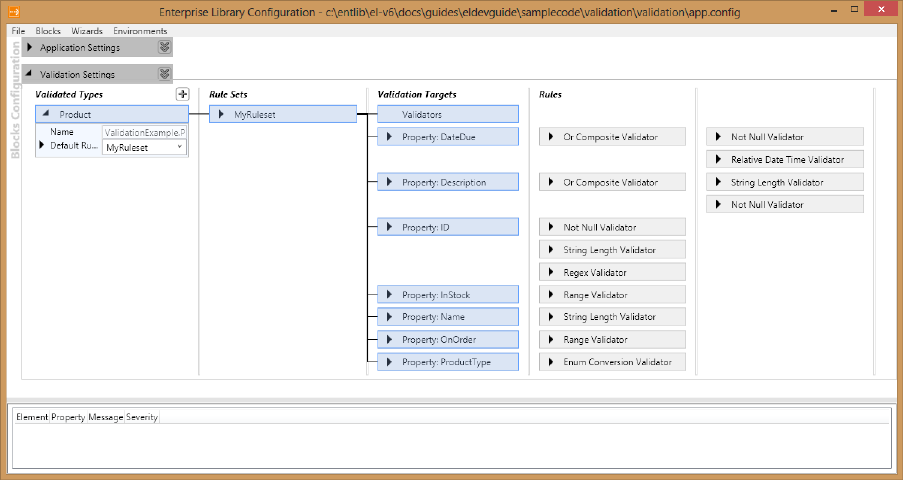This screenshot has height=480, width=903.
Task: Collapse the Validation Settings section arrow
Action: (30, 75)
